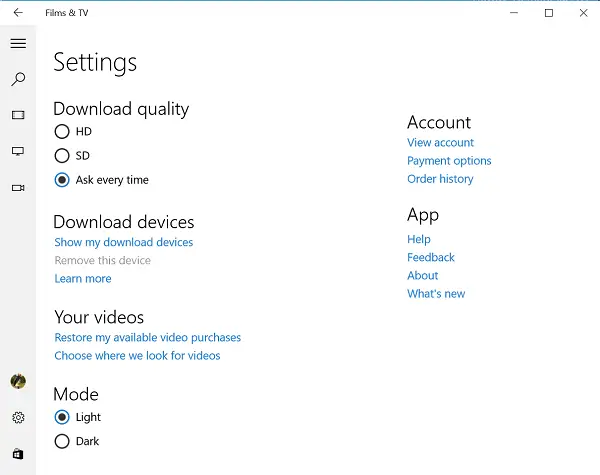Choose Ask every time option
This screenshot has width=600, height=475.
[x=101, y=180]
